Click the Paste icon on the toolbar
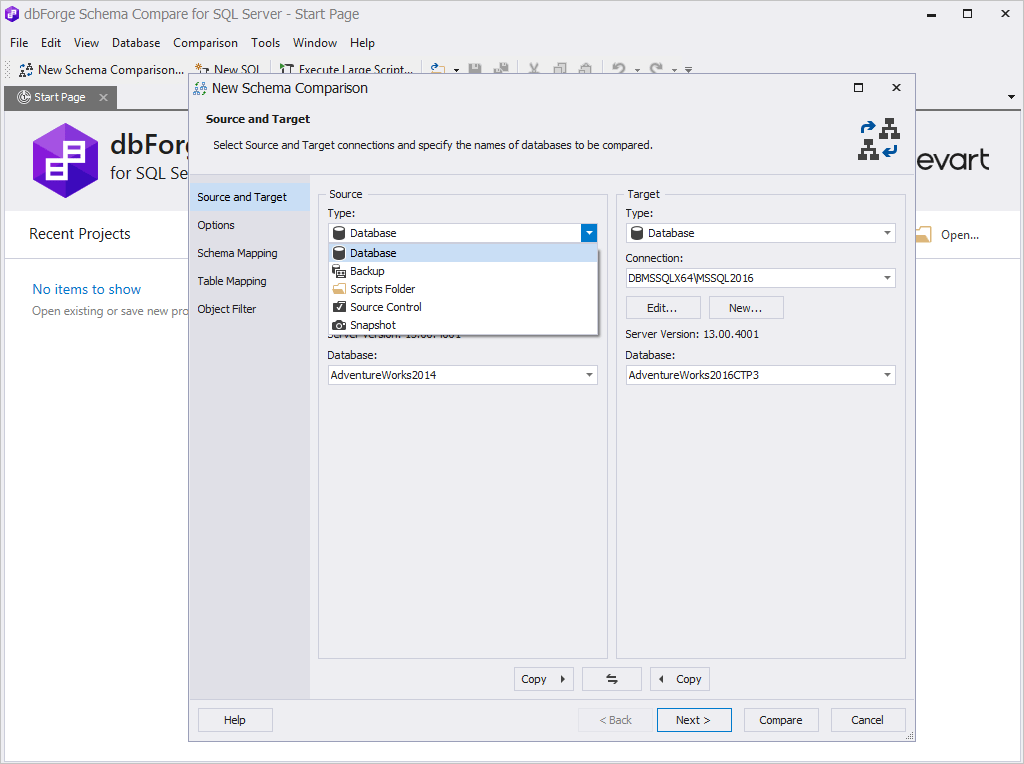The height and width of the screenshot is (764, 1024). pos(586,69)
